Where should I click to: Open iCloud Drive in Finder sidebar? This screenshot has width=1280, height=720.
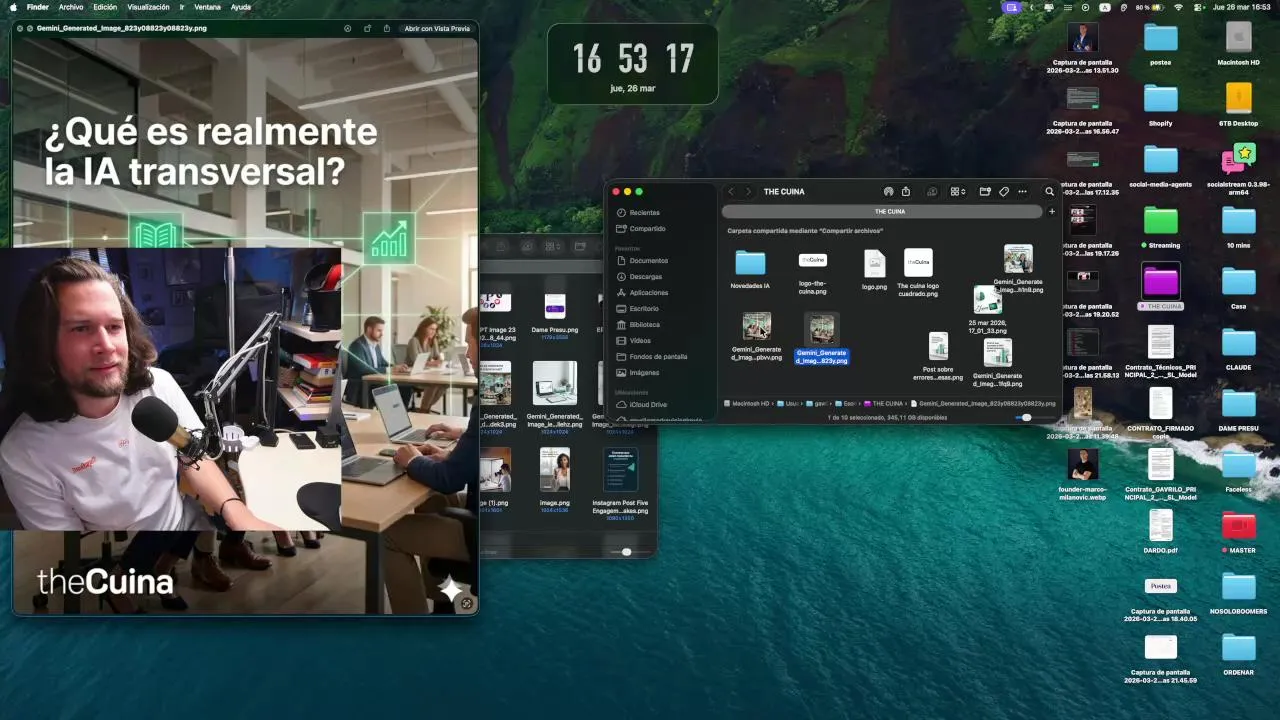tap(641, 405)
